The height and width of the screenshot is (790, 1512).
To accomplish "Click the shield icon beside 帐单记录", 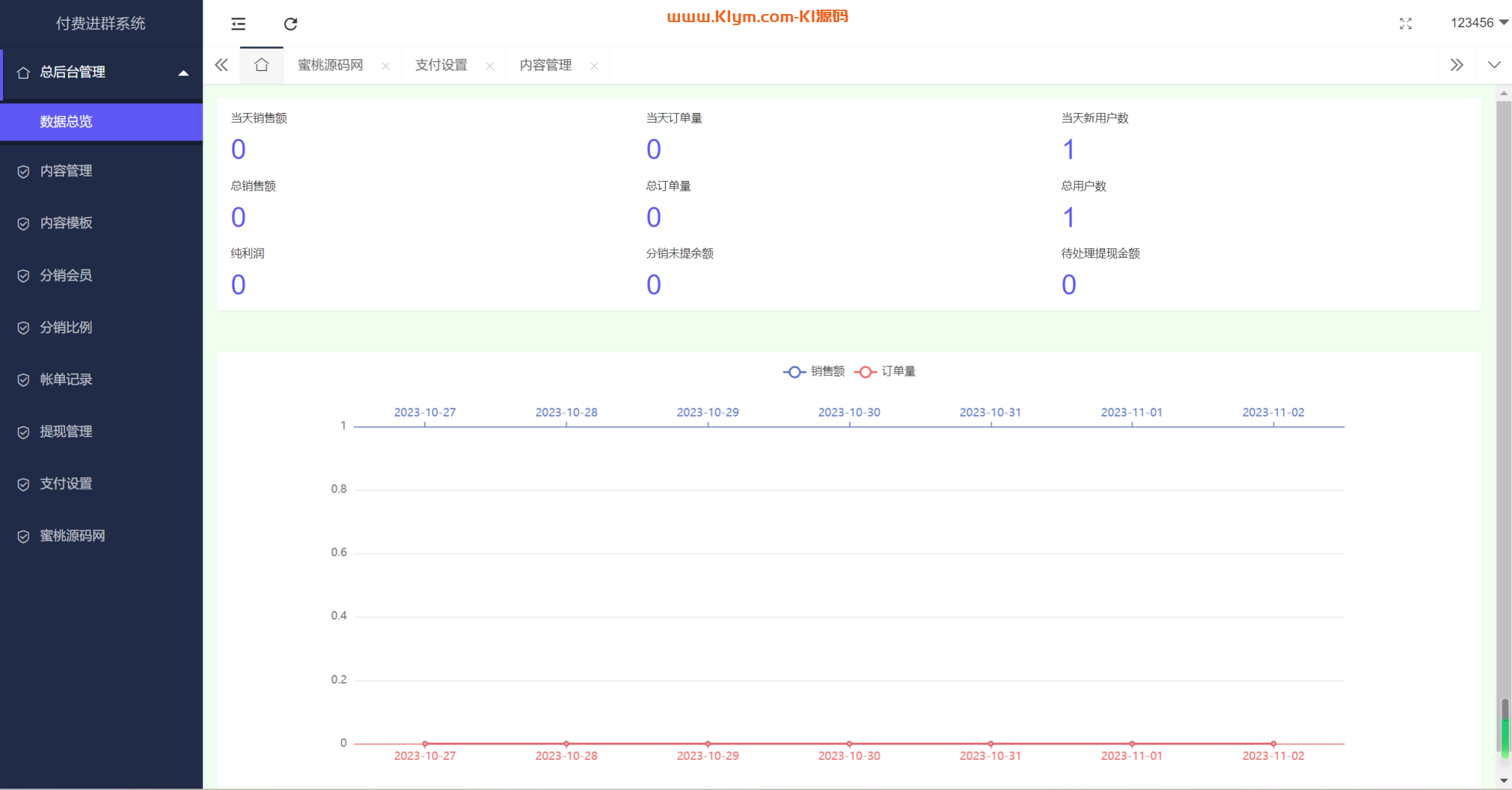I will coord(24,380).
